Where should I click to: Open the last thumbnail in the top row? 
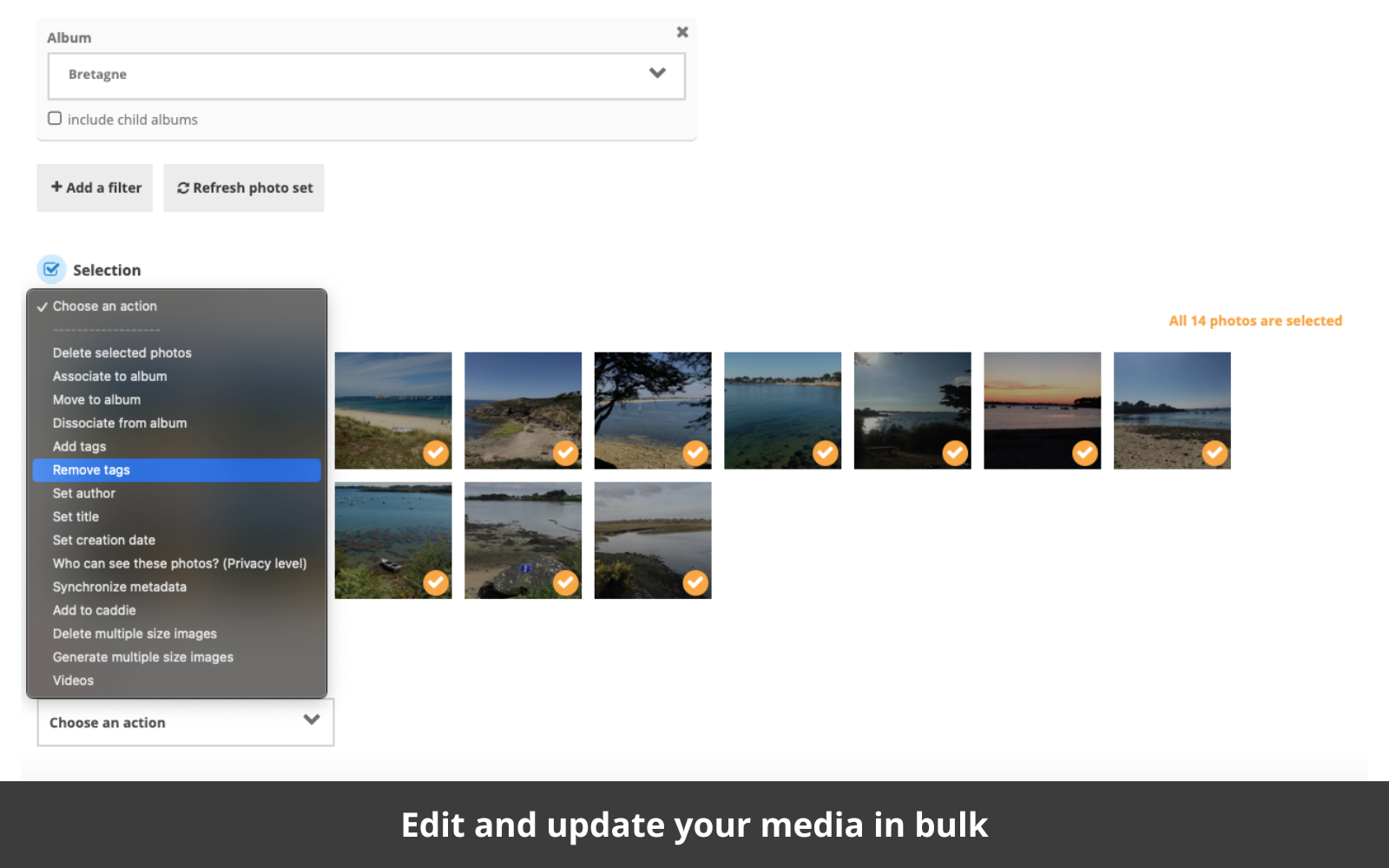click(1172, 411)
